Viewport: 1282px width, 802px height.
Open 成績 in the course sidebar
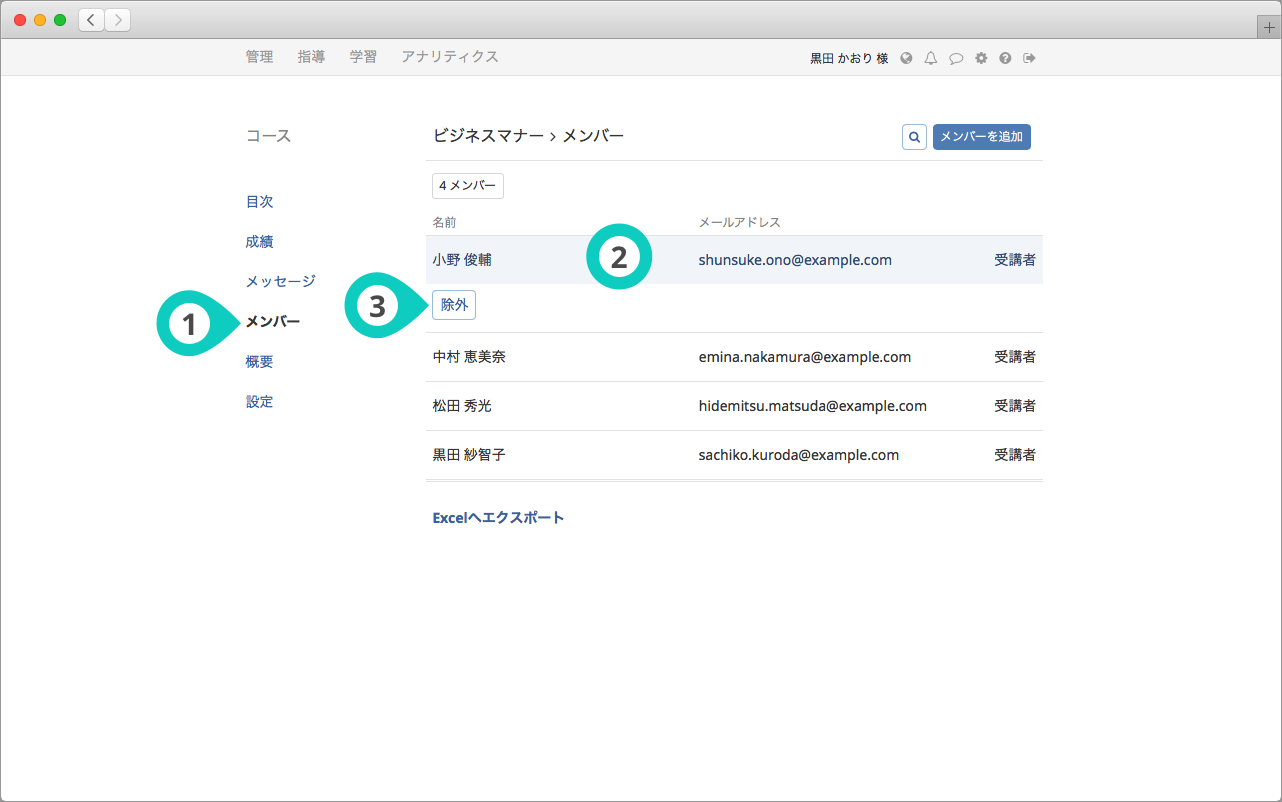click(259, 242)
